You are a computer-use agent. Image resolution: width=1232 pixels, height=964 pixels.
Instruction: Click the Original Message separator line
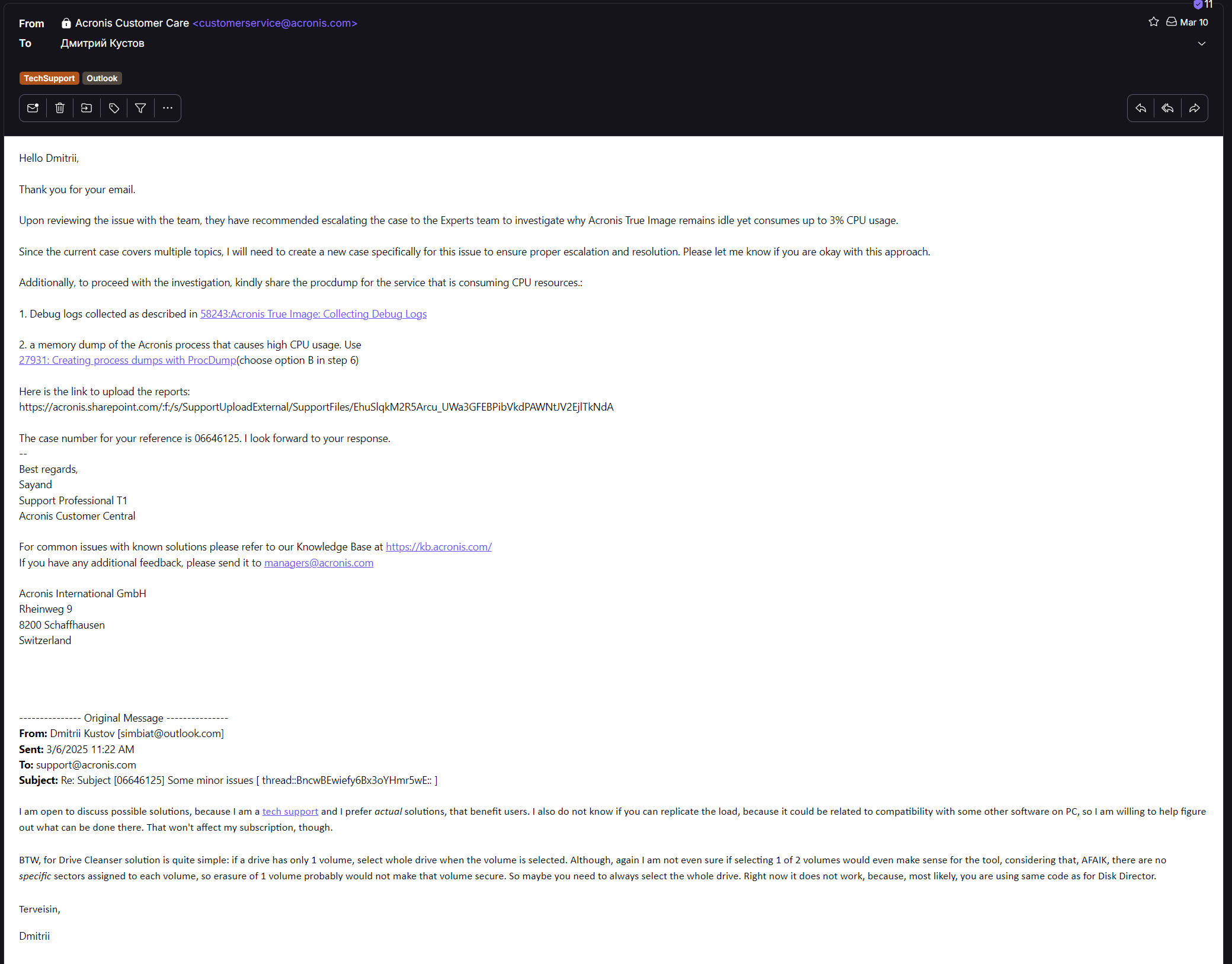pyautogui.click(x=123, y=718)
